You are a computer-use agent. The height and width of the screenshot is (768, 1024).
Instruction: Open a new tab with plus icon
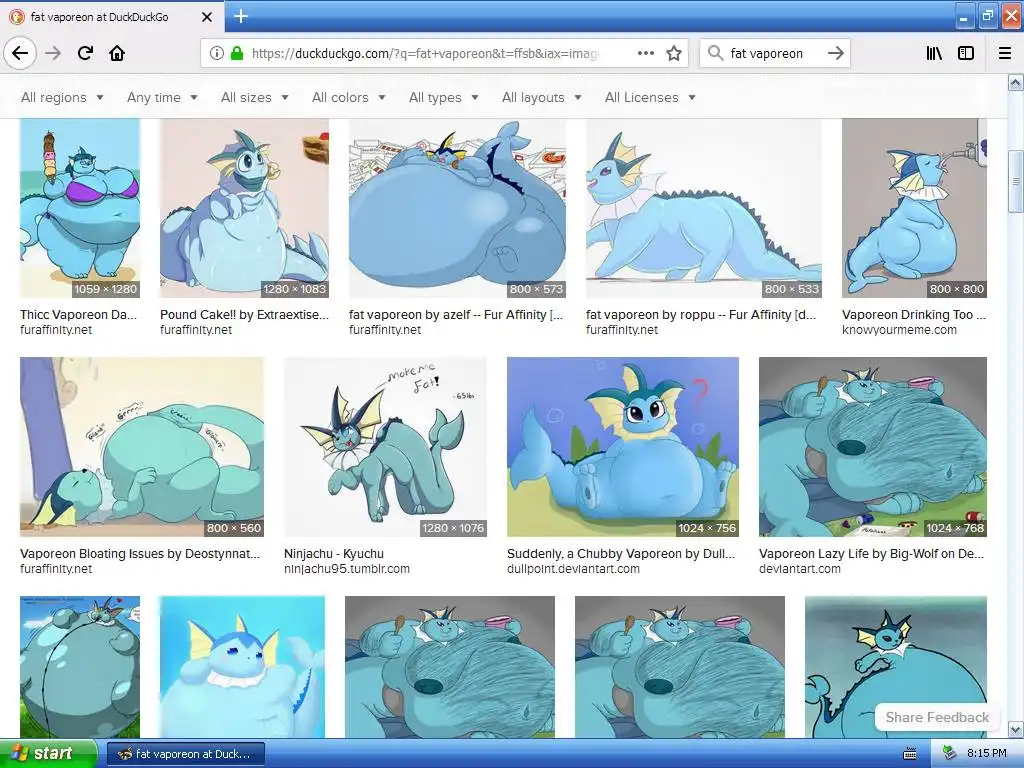(x=240, y=16)
